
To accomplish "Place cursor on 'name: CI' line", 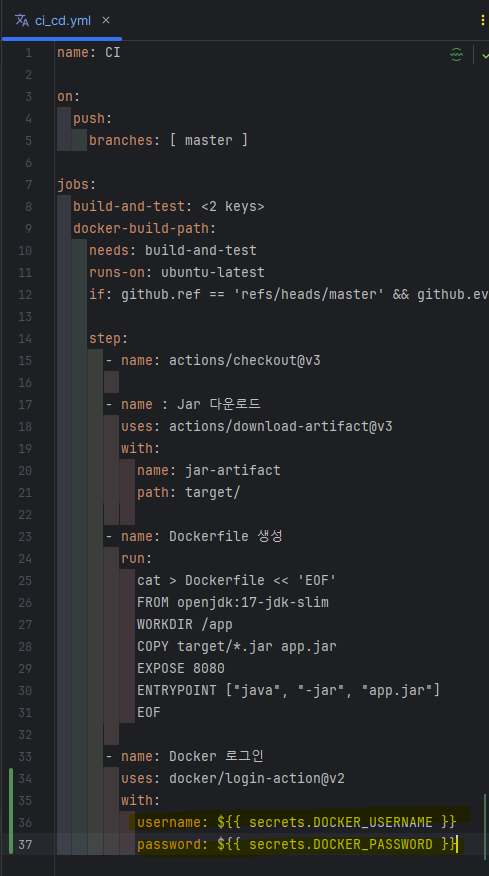I will point(88,53).
